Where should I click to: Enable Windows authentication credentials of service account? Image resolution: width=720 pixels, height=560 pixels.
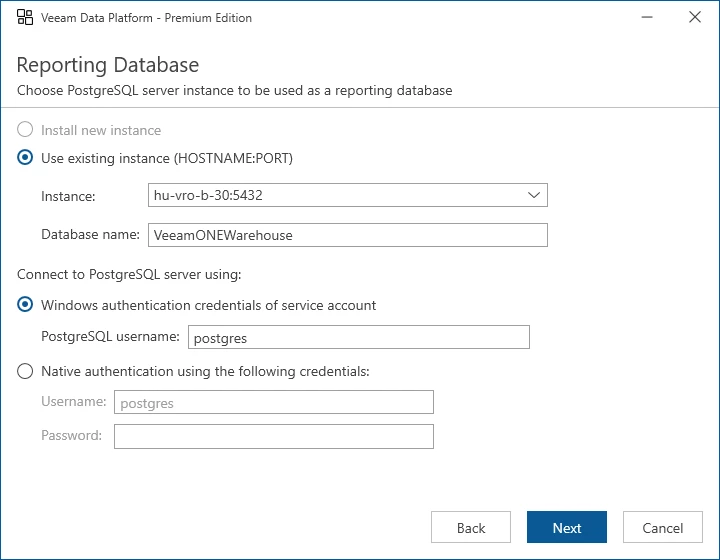pos(26,305)
